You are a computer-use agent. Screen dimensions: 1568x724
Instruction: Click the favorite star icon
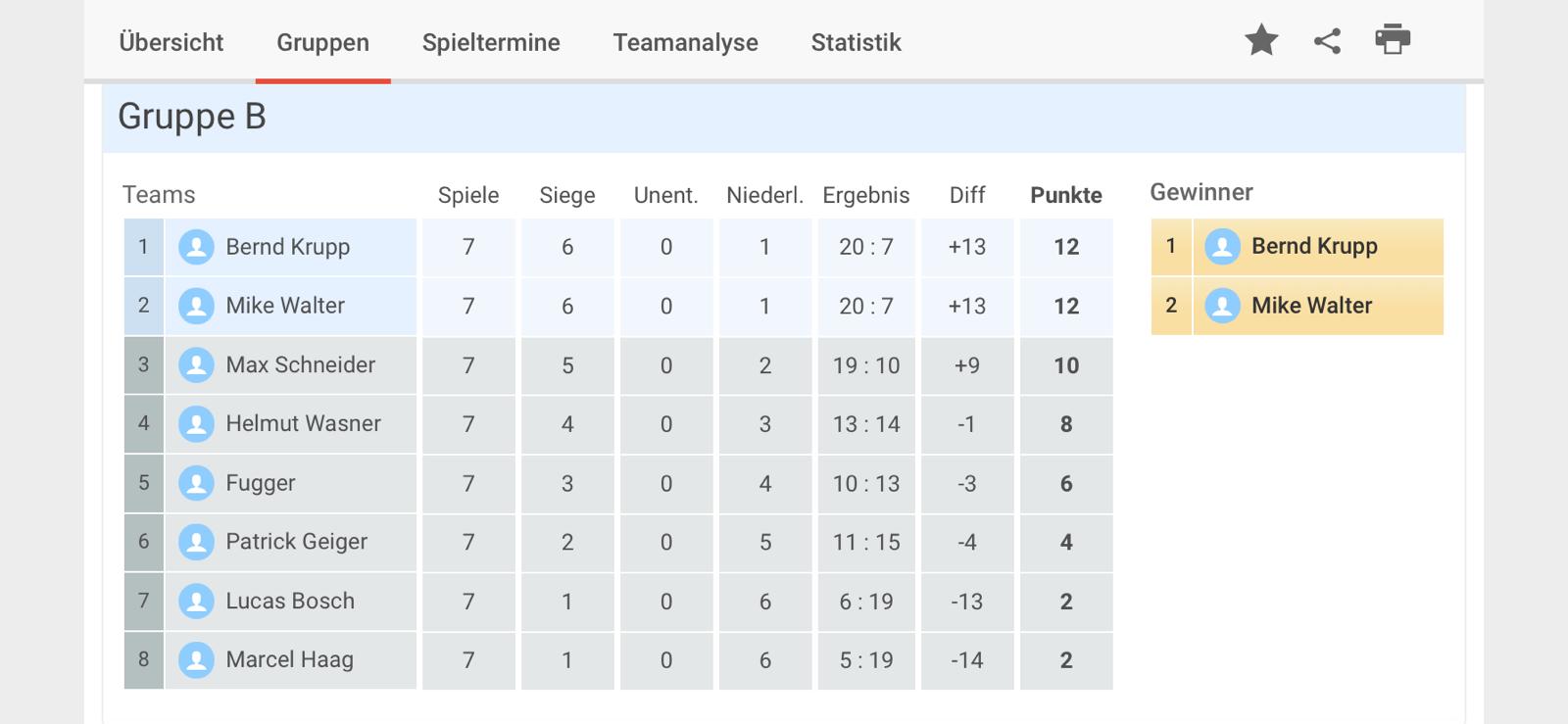[1261, 40]
